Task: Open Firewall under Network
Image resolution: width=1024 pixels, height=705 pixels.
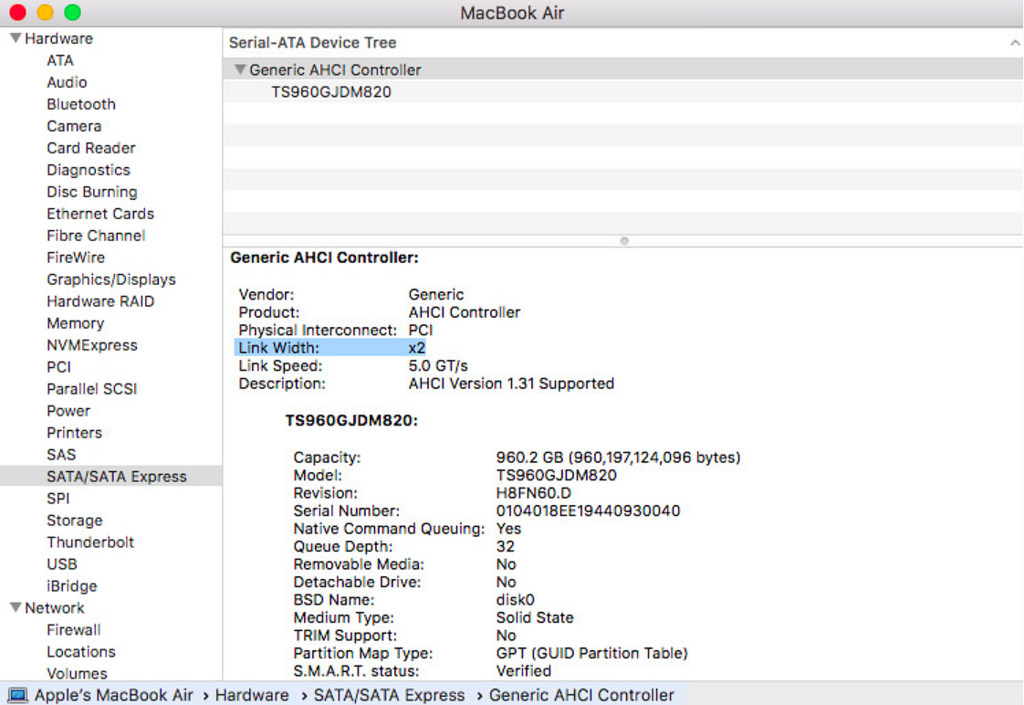Action: [74, 629]
